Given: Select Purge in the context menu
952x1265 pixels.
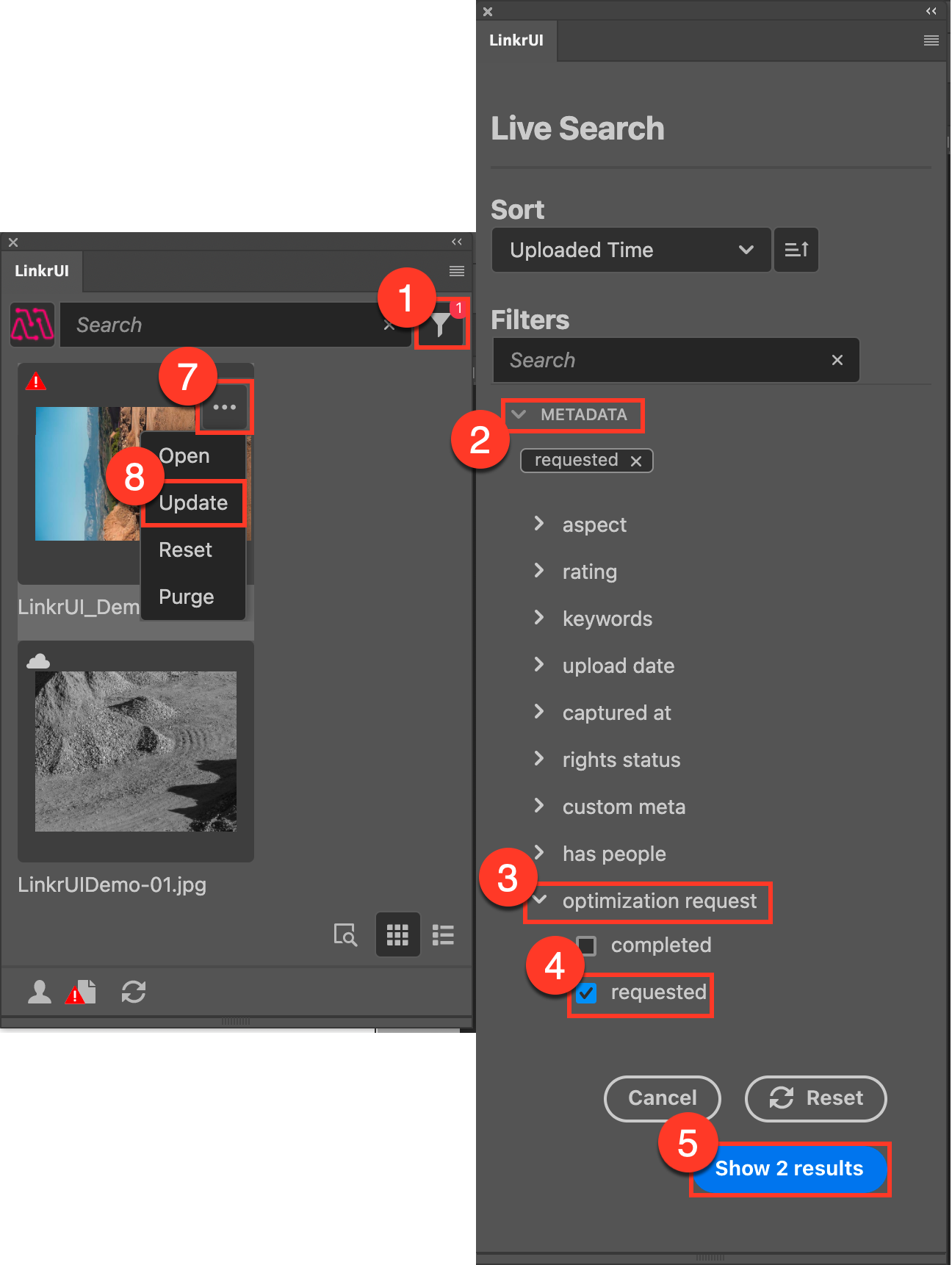Looking at the screenshot, I should click(x=187, y=597).
